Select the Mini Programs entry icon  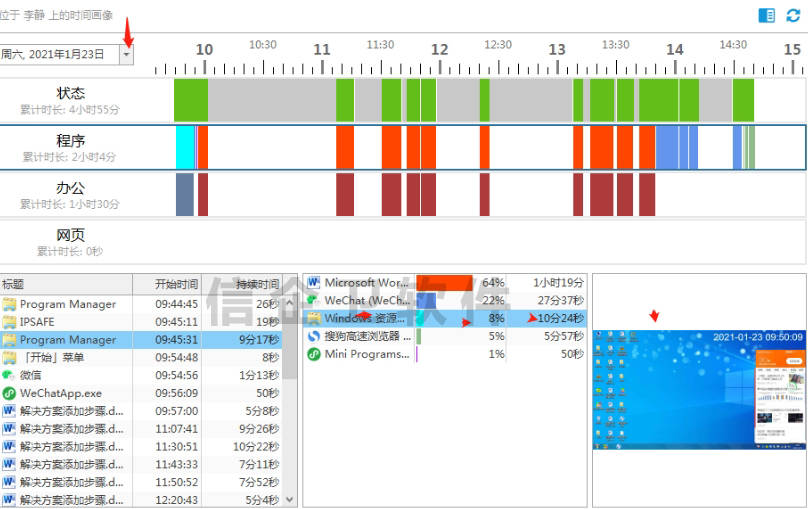pyautogui.click(x=313, y=354)
